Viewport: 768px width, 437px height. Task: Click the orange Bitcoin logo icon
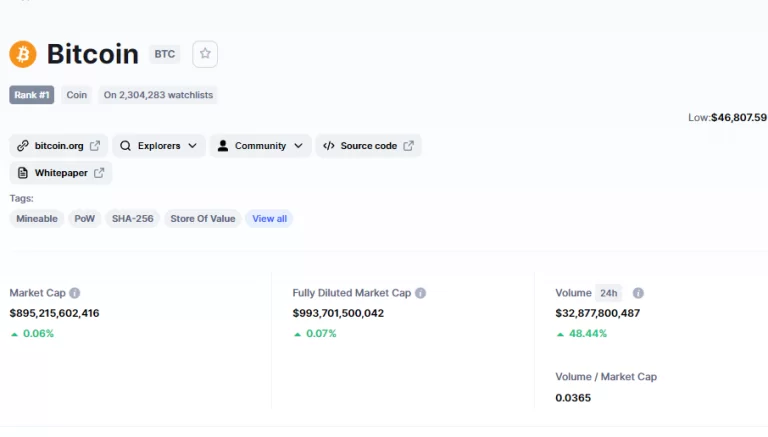23,54
